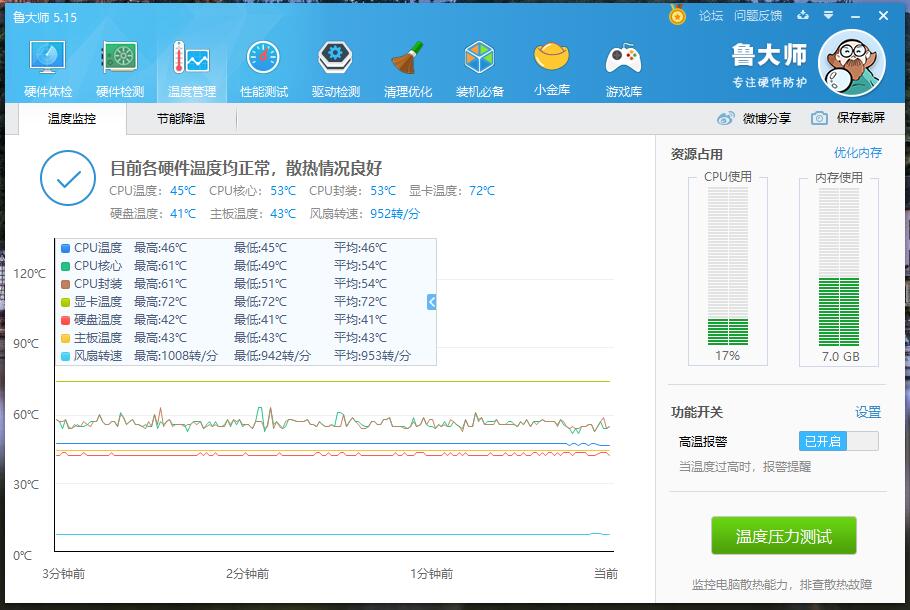Click the 硬盘温度: 41℃ reading

coord(153,214)
